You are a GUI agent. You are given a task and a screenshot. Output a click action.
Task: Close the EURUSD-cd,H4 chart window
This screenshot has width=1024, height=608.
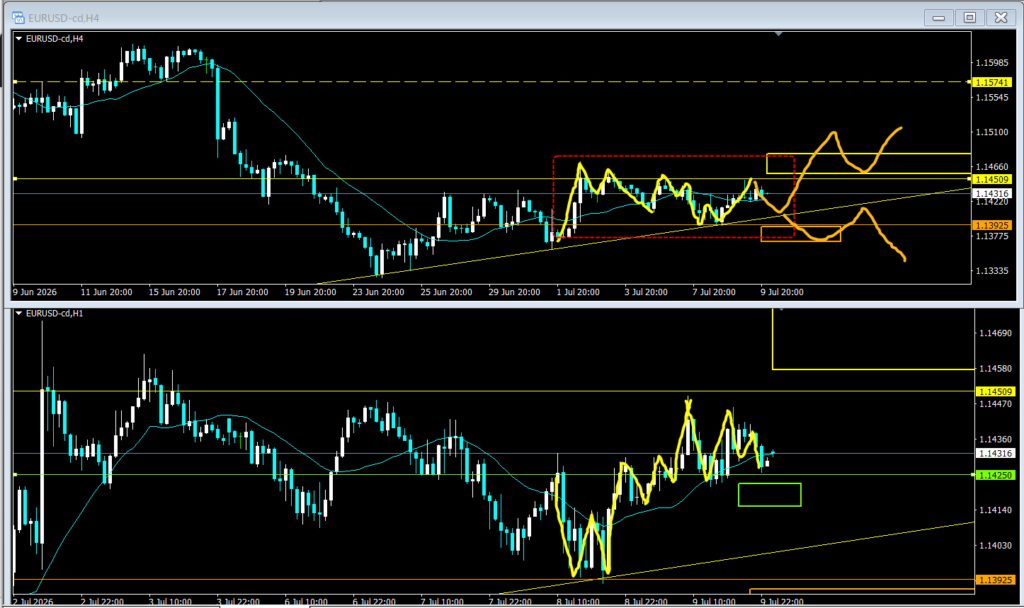(x=1000, y=18)
